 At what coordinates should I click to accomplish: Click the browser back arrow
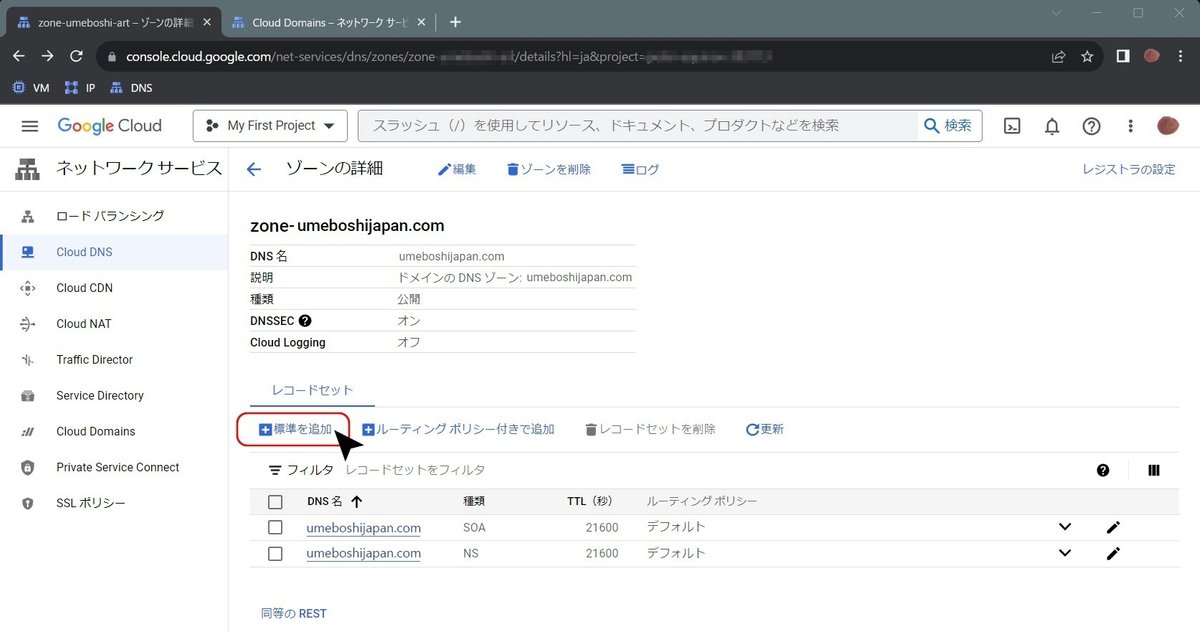18,57
